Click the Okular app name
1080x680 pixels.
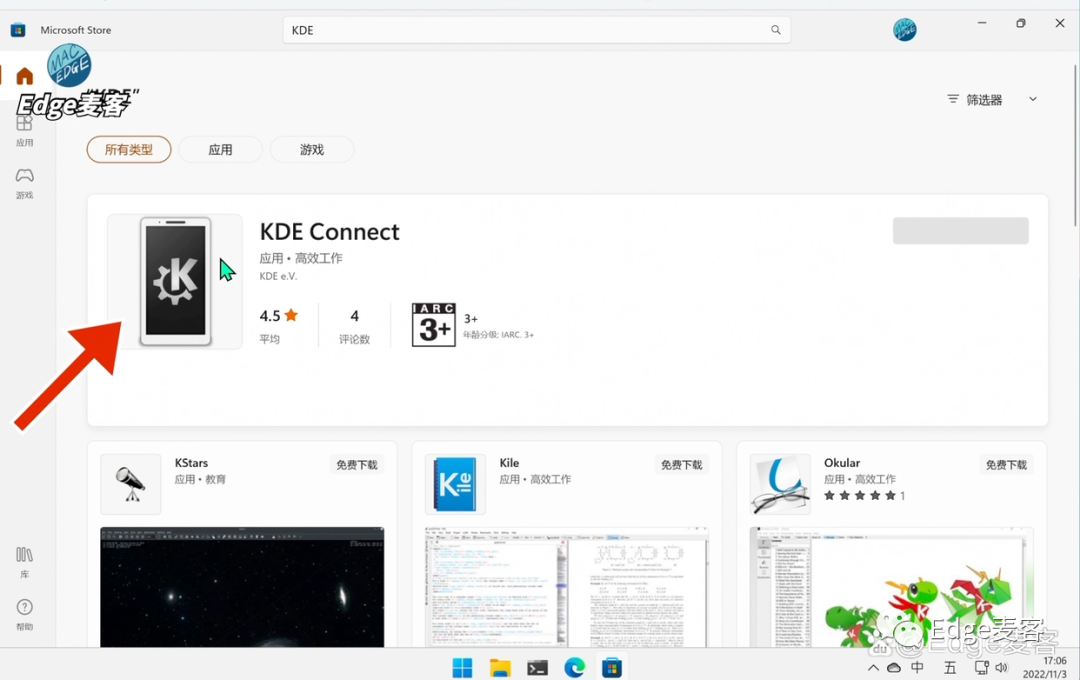pos(842,463)
